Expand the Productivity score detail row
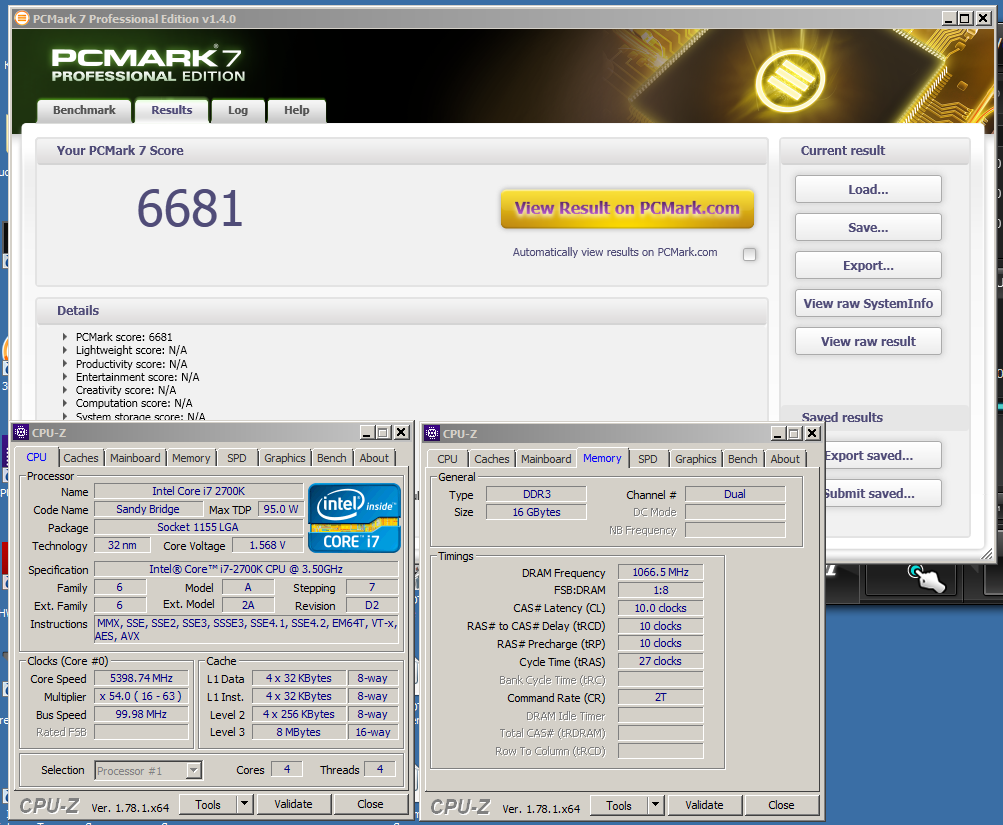Viewport: 1003px width, 825px height. point(65,363)
